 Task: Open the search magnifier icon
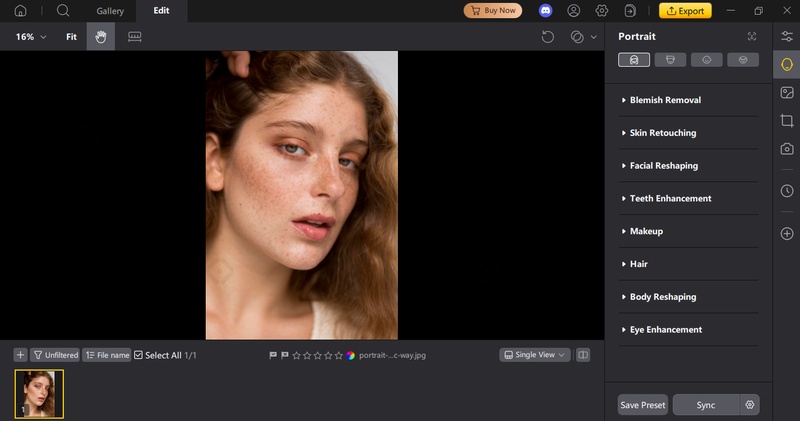pyautogui.click(x=63, y=11)
